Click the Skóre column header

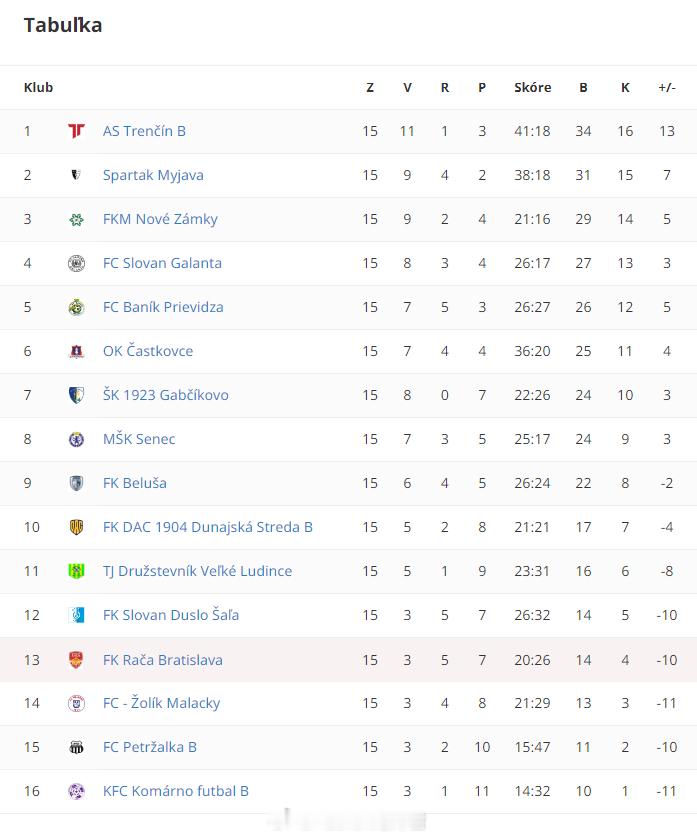click(x=532, y=88)
